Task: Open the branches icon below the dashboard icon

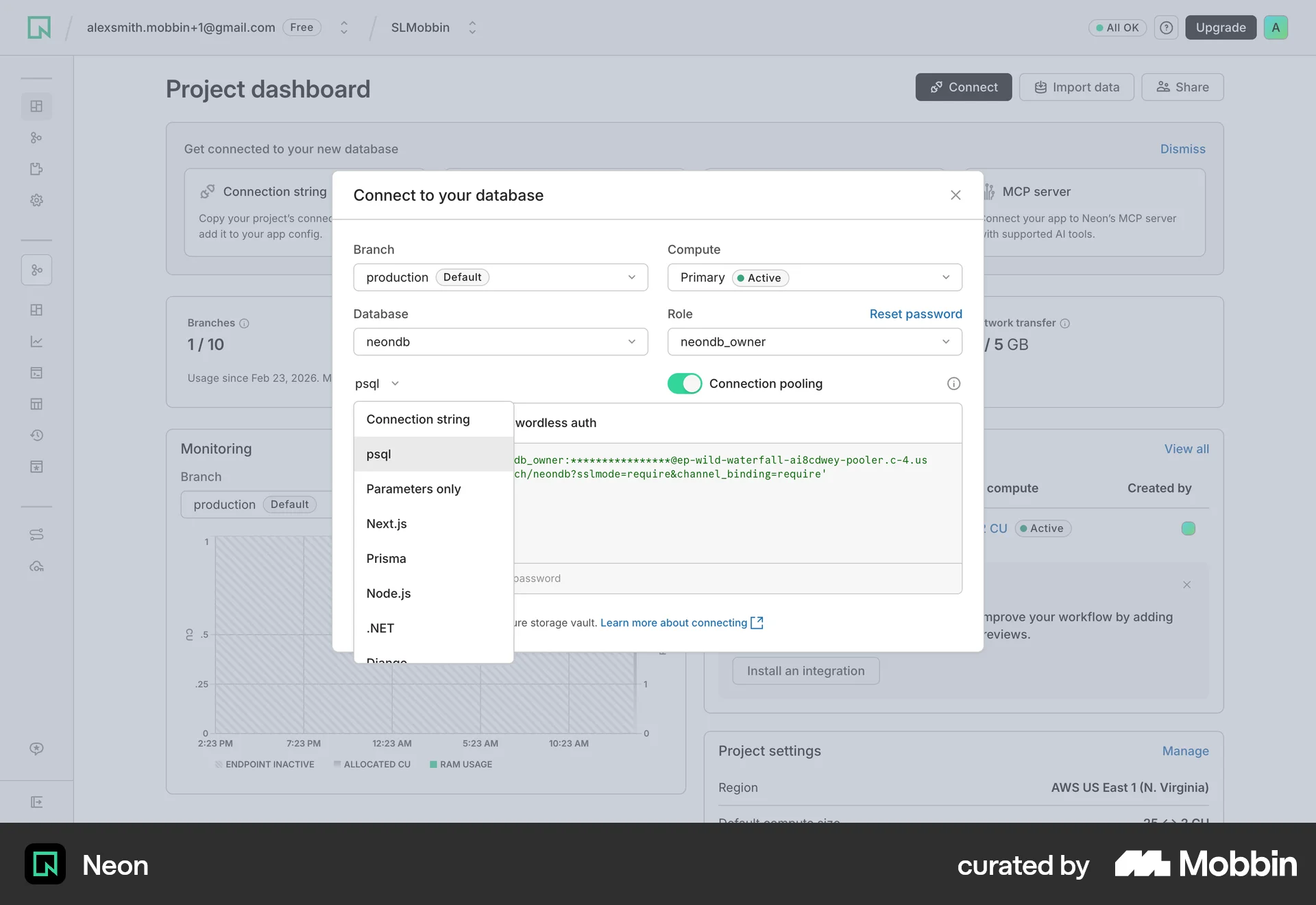Action: [36, 138]
